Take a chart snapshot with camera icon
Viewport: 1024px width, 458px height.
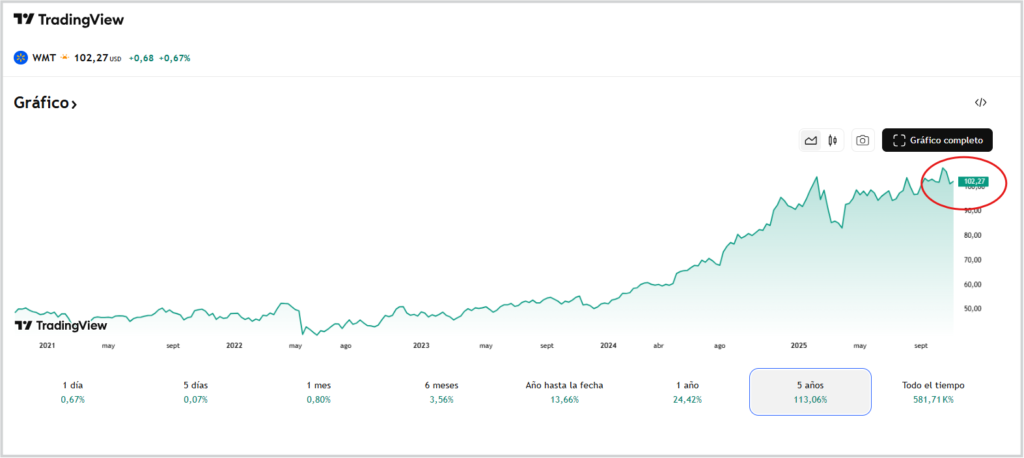pyautogui.click(x=862, y=141)
